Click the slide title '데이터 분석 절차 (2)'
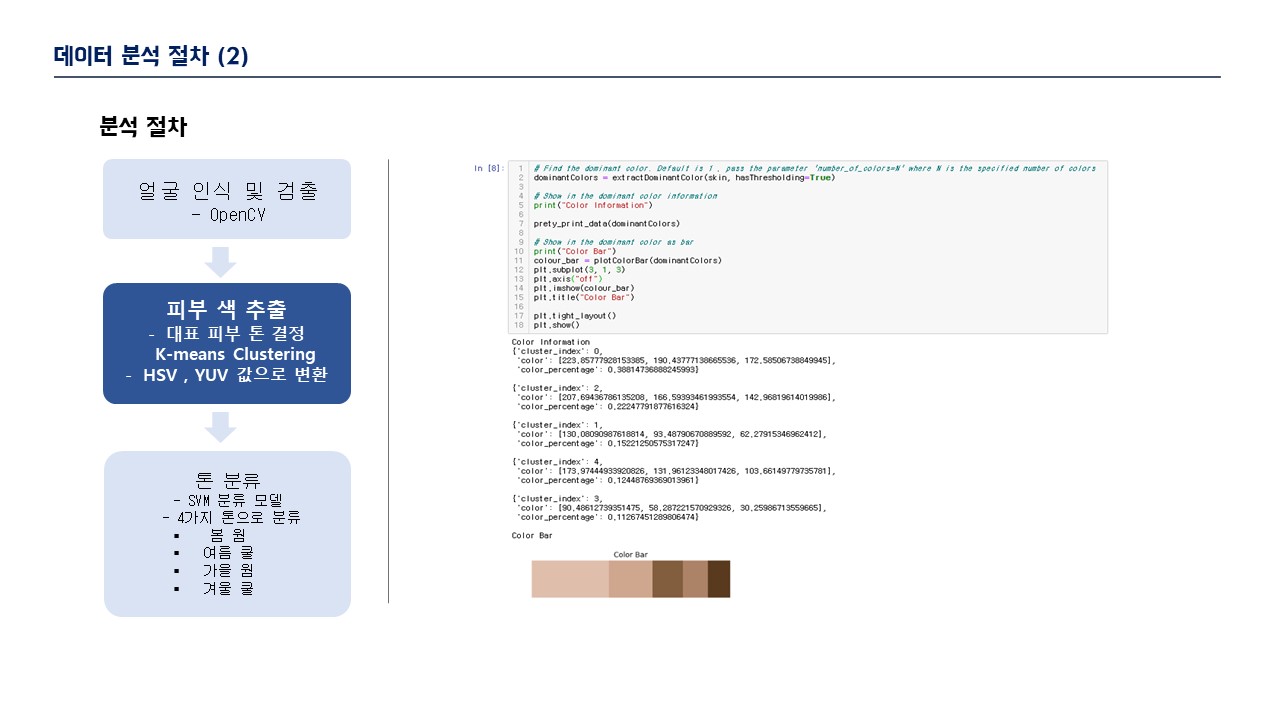 pos(151,56)
